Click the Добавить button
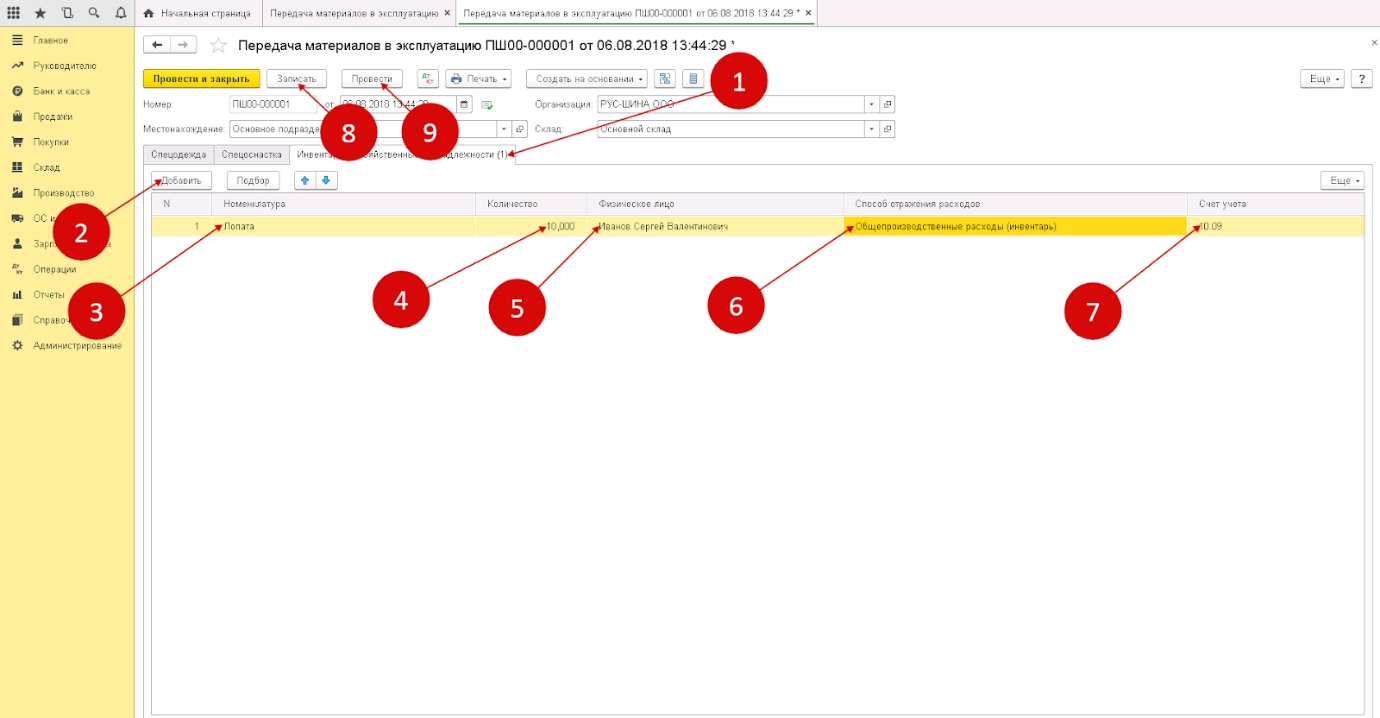Viewport: 1380px width, 718px height. click(182, 181)
